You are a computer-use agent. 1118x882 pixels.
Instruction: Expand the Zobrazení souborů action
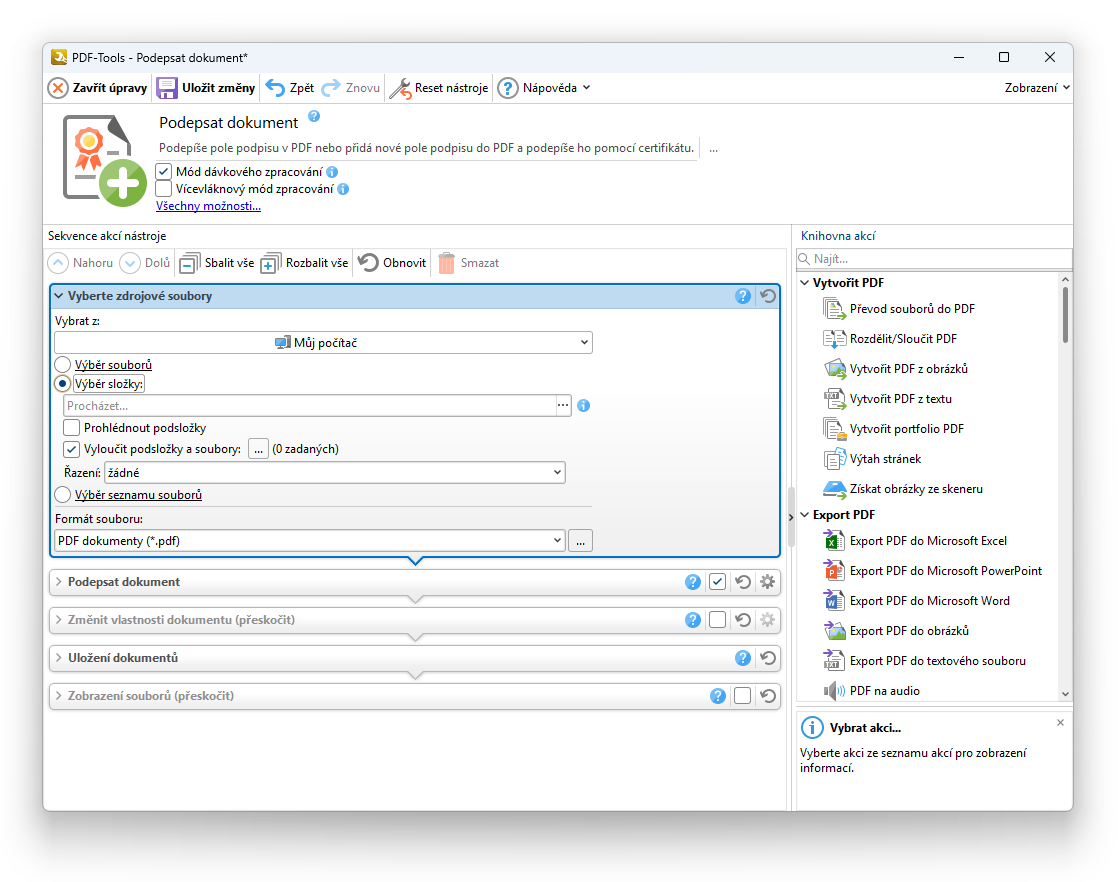coord(59,696)
